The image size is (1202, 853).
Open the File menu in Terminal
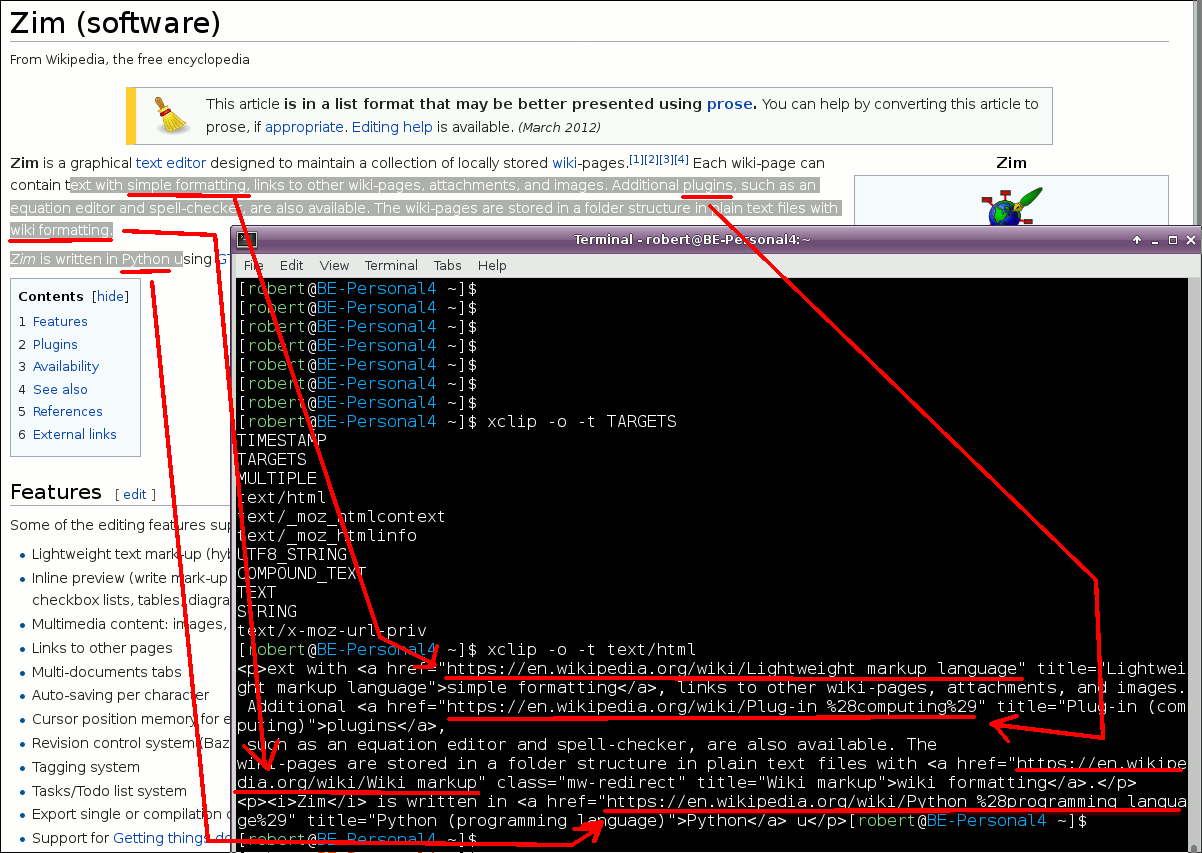point(254,265)
